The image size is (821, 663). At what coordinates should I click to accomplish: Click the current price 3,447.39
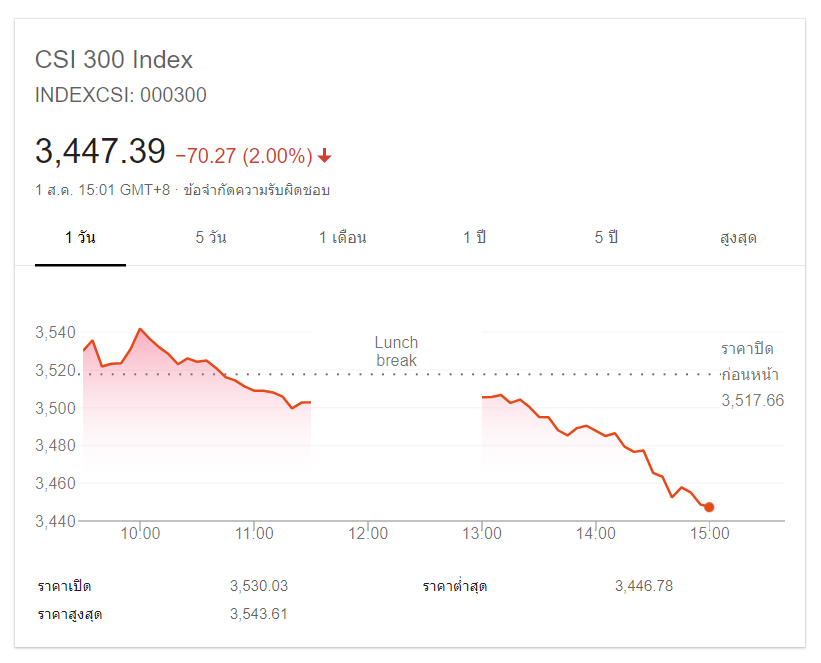coord(100,152)
